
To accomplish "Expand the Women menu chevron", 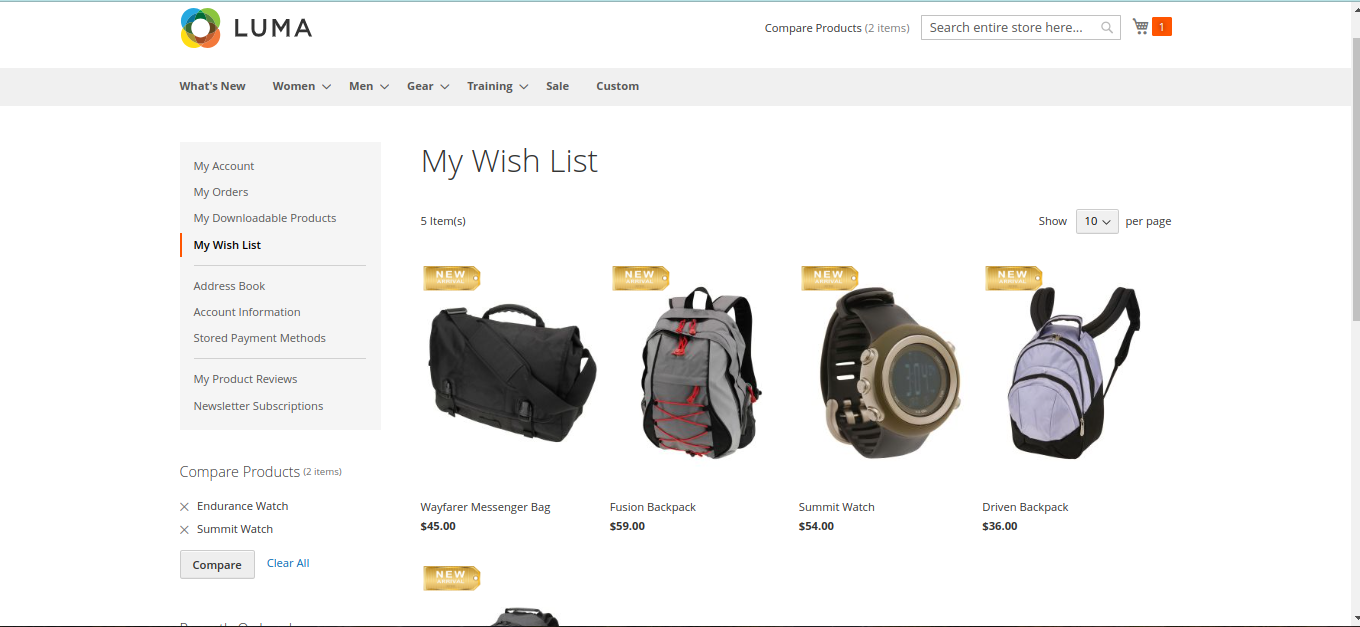I will coord(326,87).
